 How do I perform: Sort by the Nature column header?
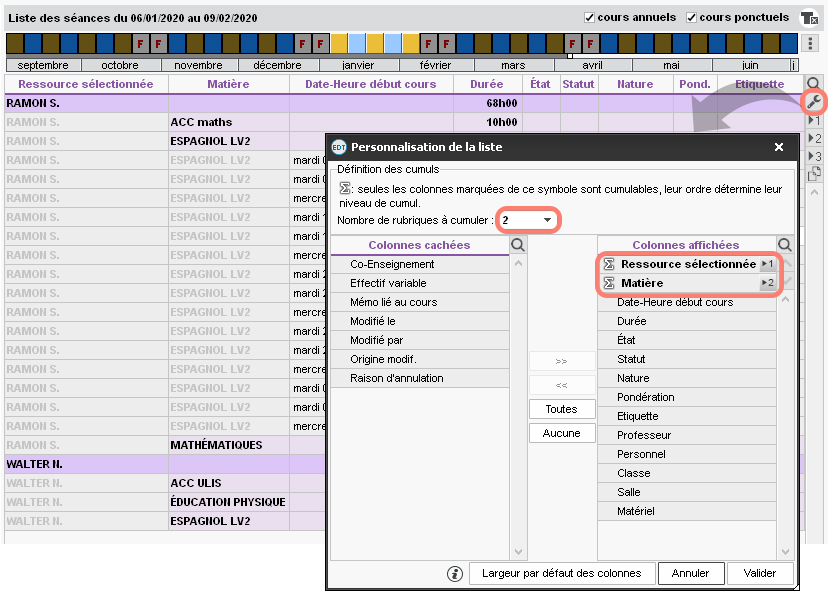tap(635, 84)
